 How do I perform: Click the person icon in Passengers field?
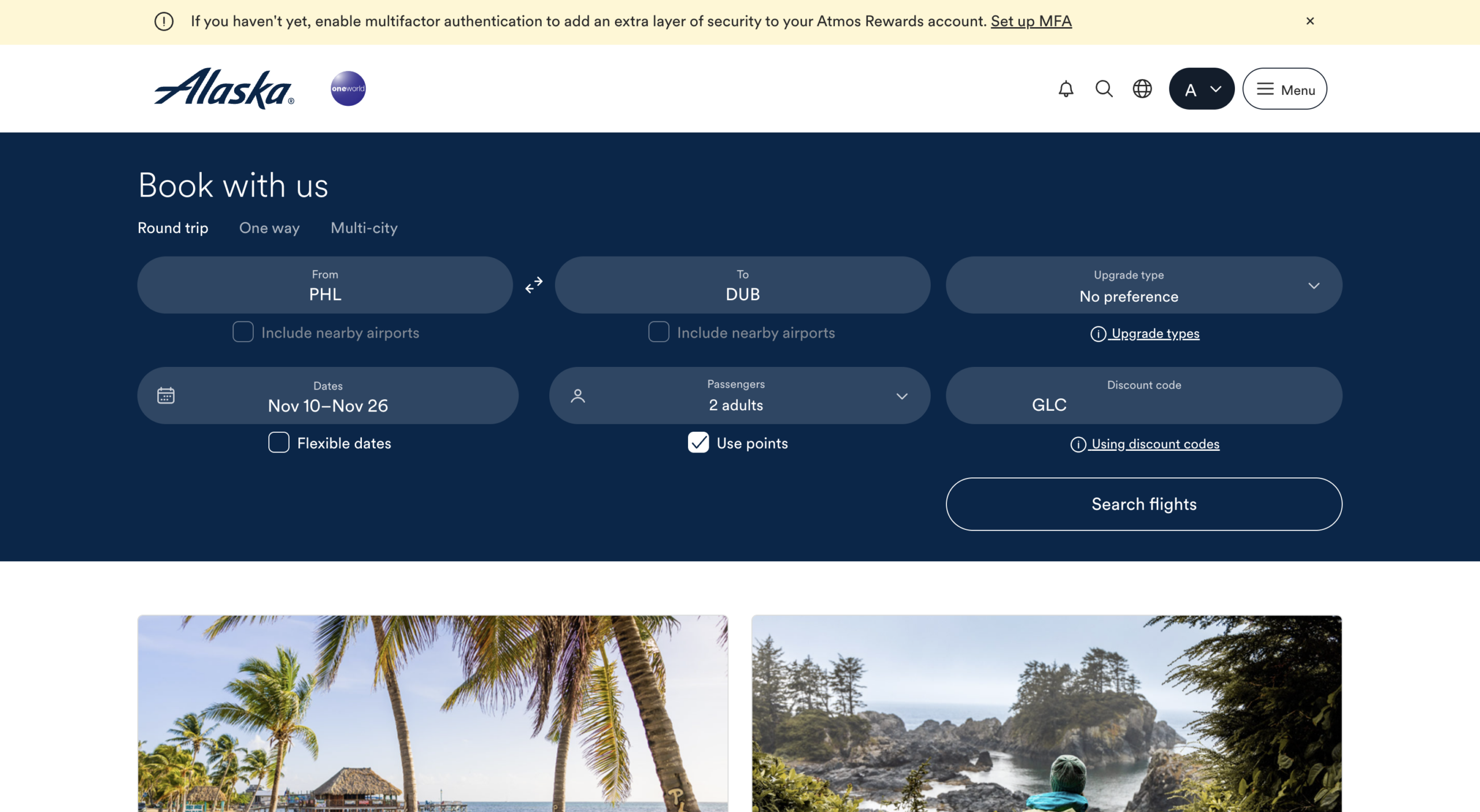tap(578, 396)
